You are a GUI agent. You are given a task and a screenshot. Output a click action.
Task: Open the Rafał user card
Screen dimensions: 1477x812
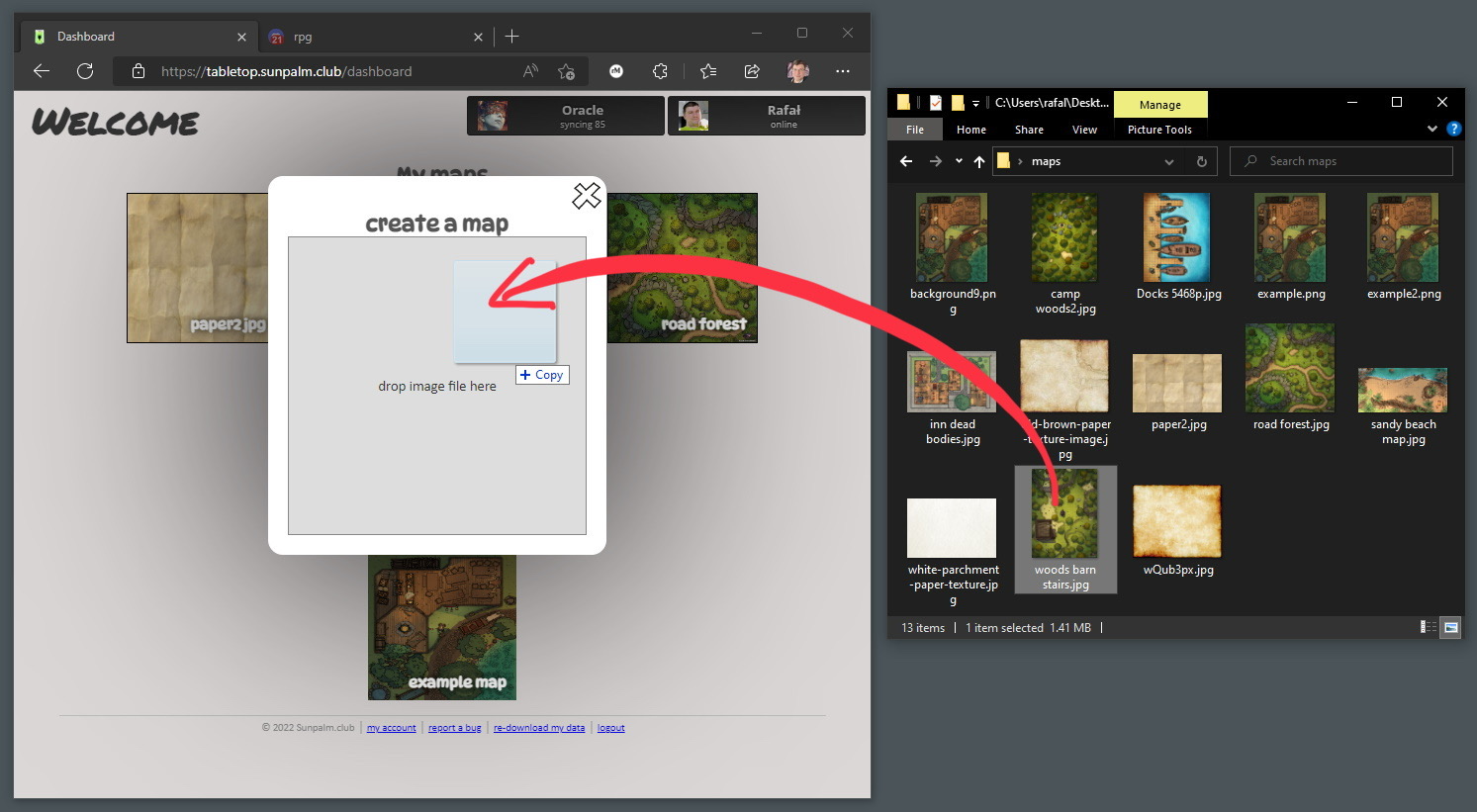[x=767, y=116]
